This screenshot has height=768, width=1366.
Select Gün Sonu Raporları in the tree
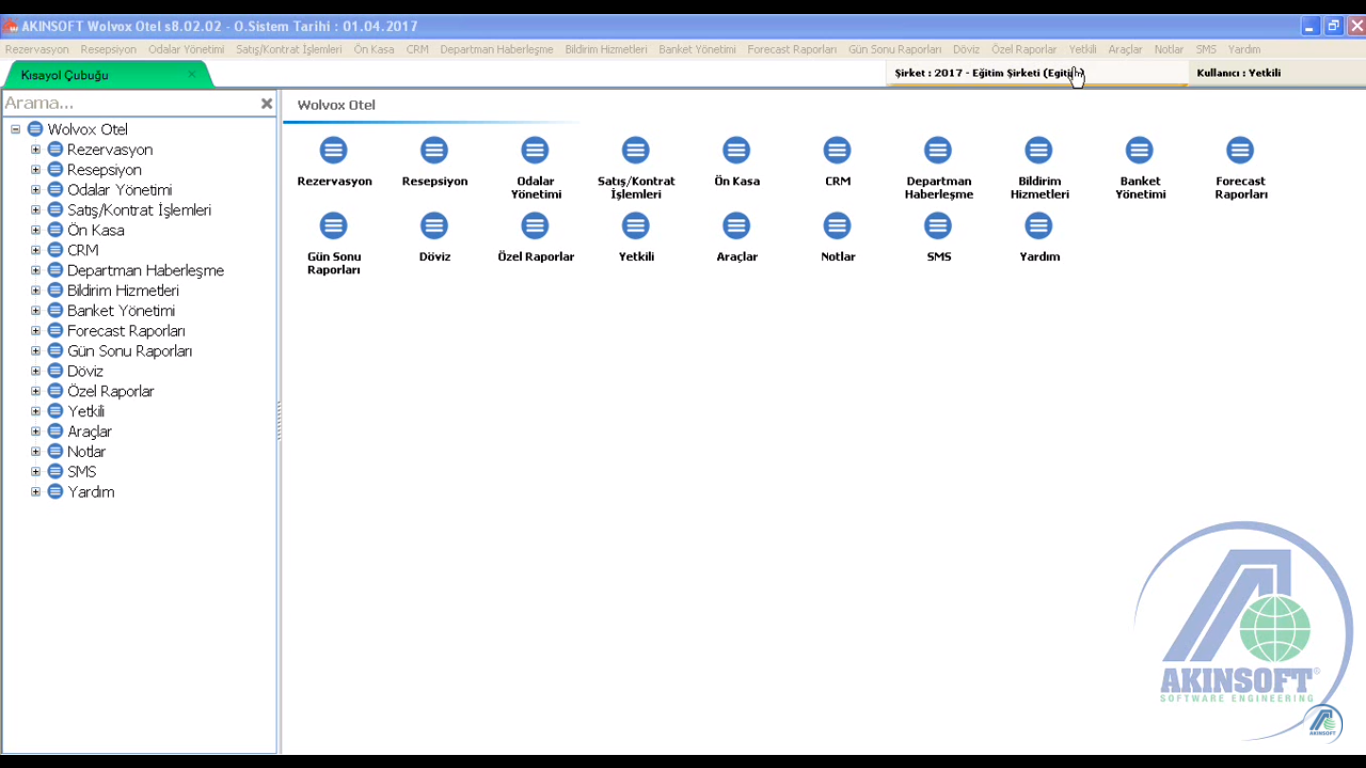point(130,351)
